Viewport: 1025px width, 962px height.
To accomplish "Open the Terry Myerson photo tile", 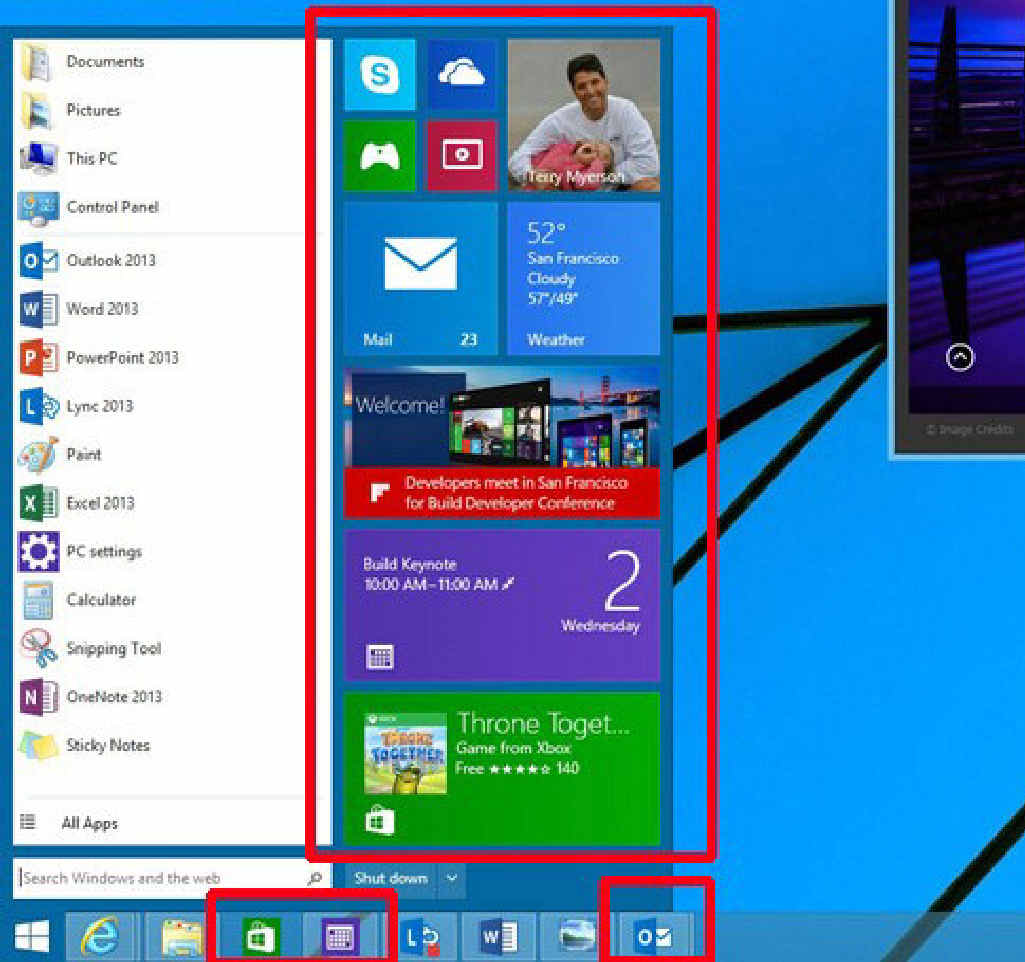I will click(583, 115).
